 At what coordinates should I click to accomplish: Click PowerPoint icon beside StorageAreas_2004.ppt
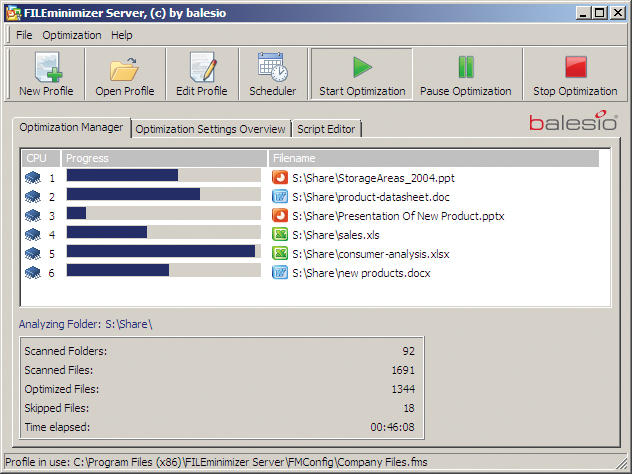280,177
